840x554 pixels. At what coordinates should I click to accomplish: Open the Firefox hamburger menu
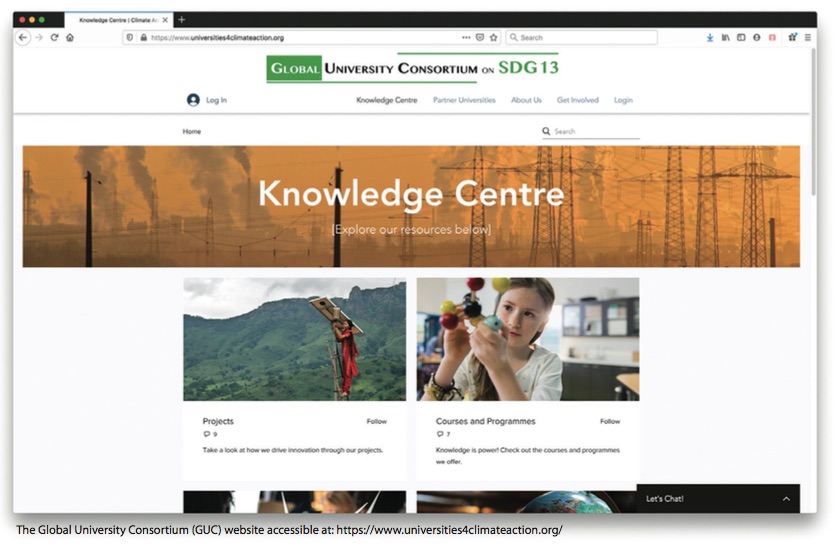pos(807,38)
